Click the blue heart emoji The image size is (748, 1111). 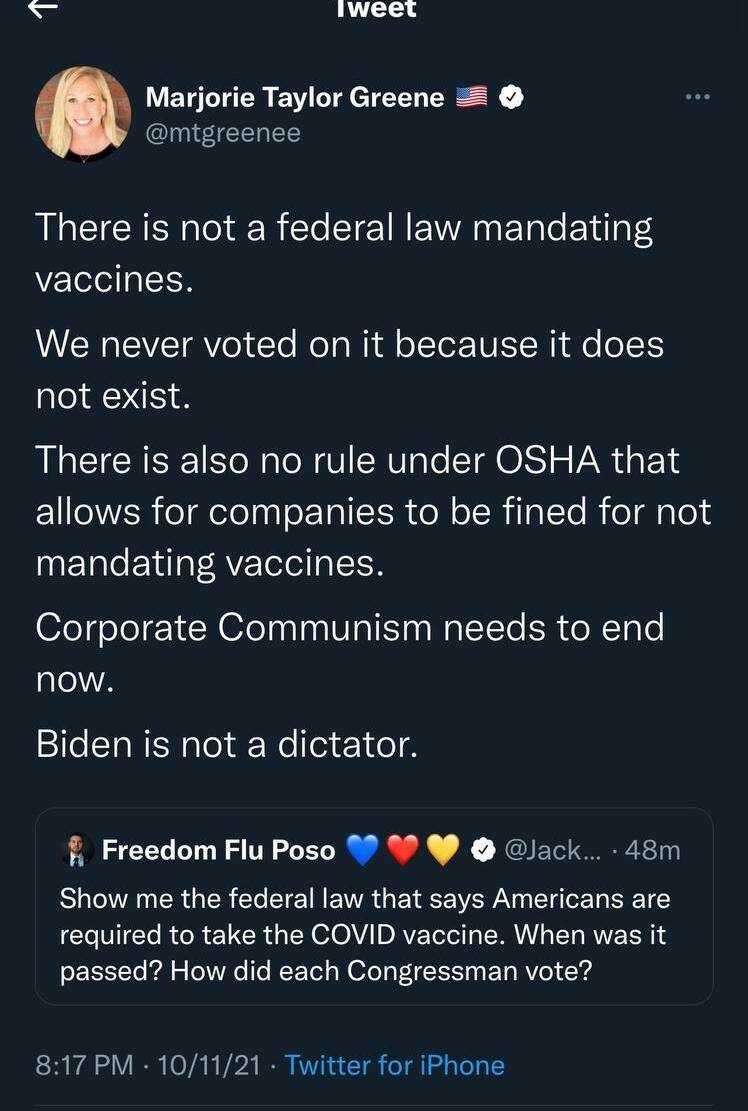(x=362, y=850)
